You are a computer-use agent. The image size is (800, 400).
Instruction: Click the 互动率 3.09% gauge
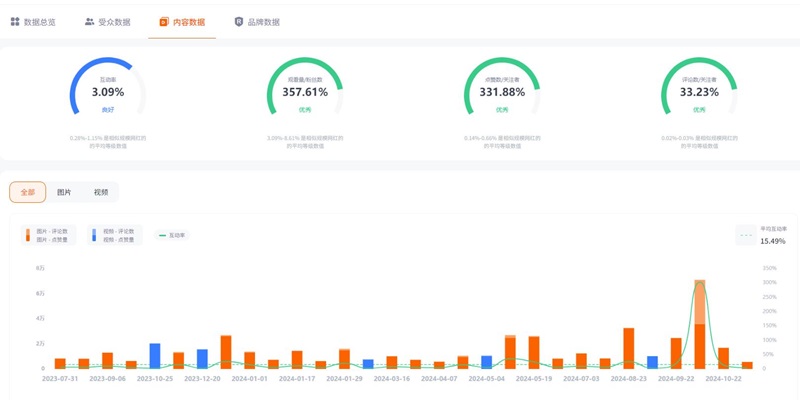pos(108,92)
